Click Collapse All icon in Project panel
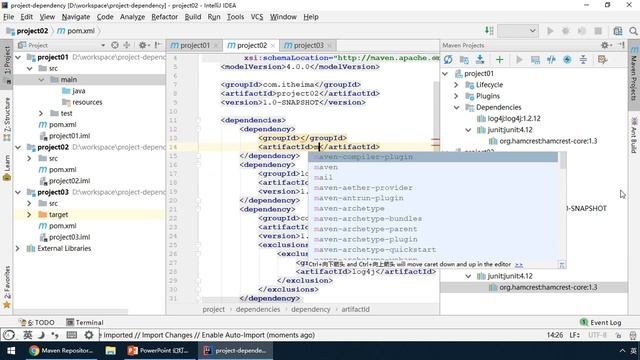The width and height of the screenshot is (640, 360). pos(127,45)
